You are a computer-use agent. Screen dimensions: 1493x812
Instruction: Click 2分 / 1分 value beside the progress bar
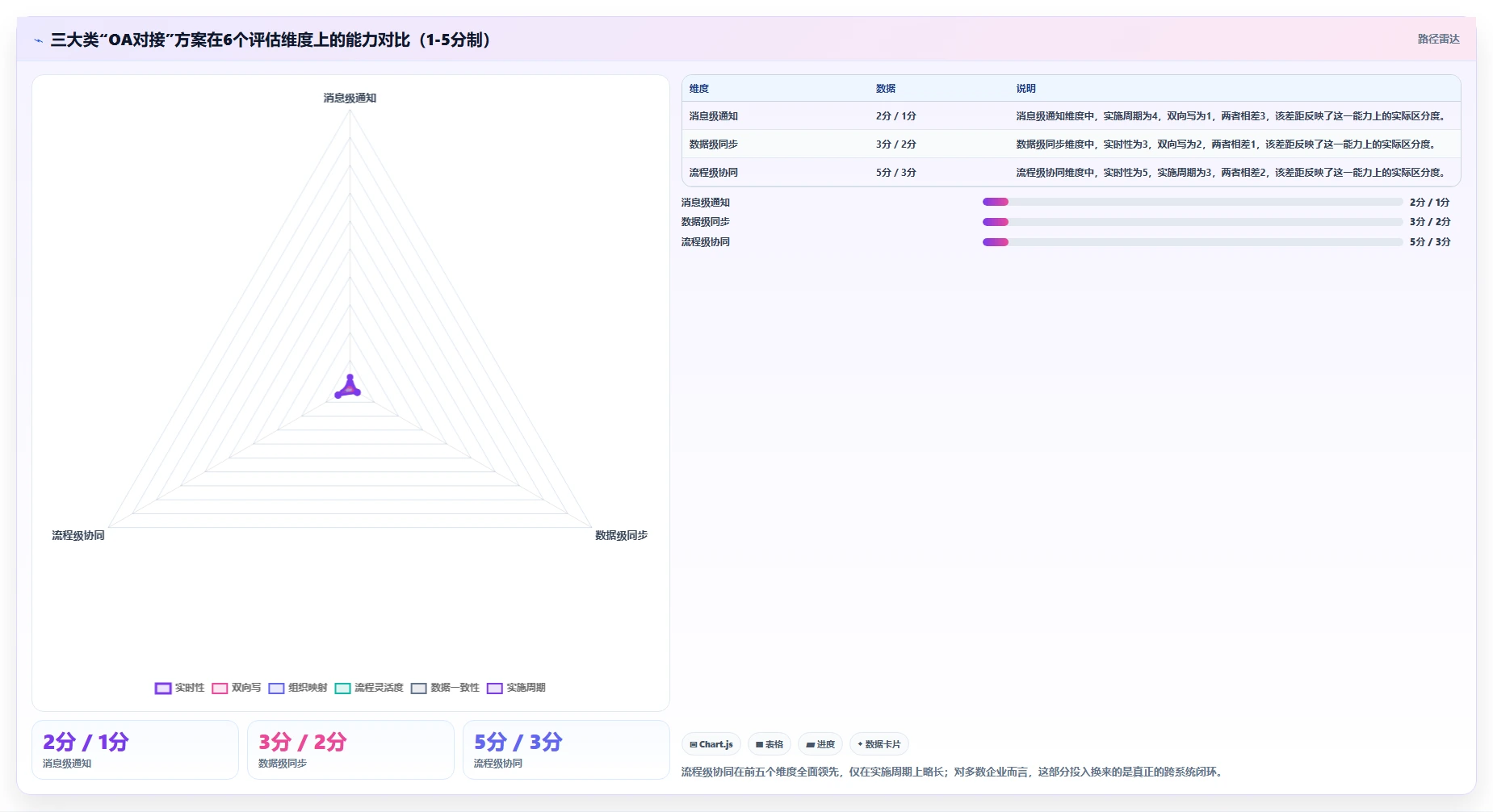click(1430, 203)
